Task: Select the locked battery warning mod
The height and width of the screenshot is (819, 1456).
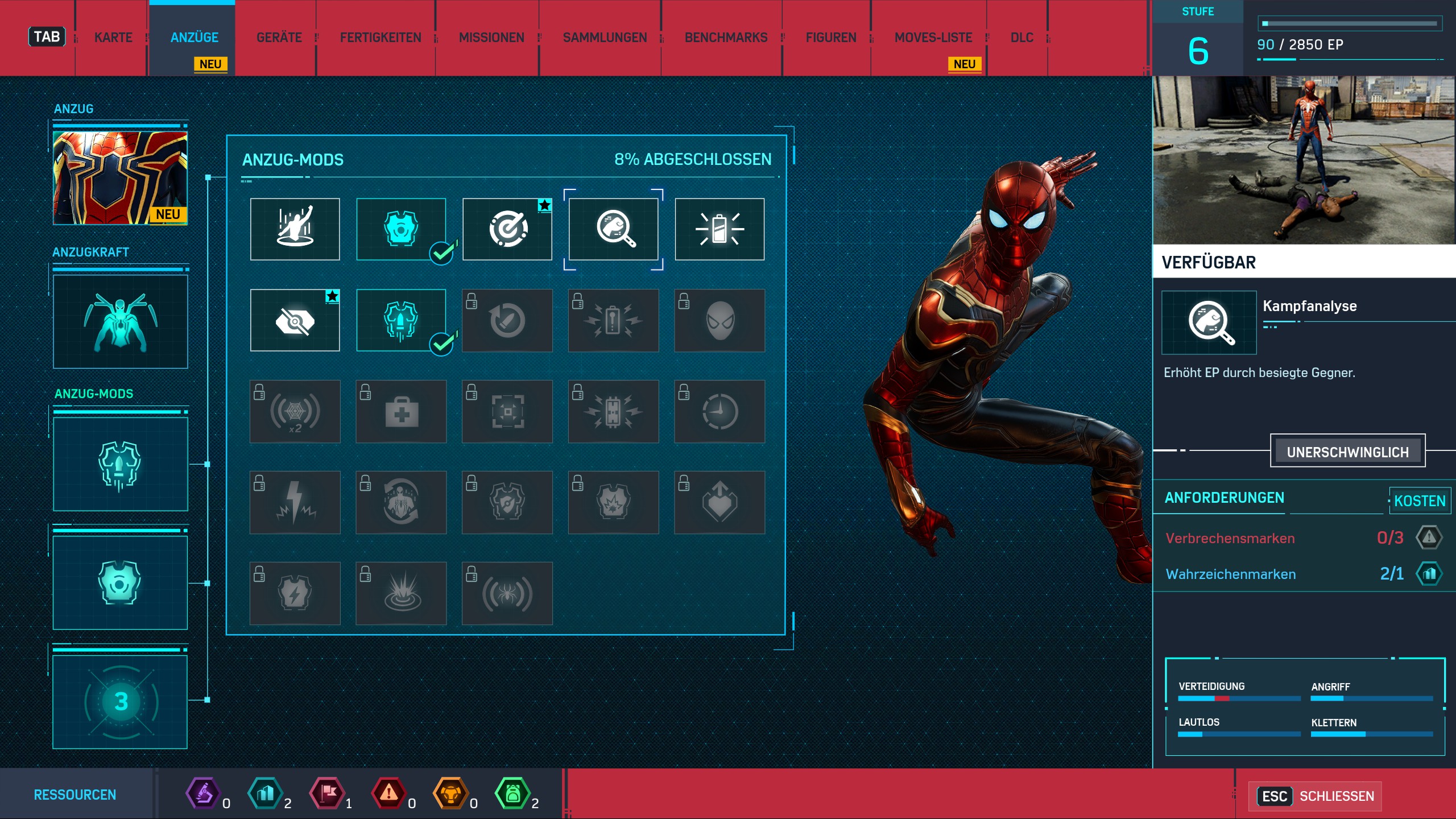Action: coord(614,320)
